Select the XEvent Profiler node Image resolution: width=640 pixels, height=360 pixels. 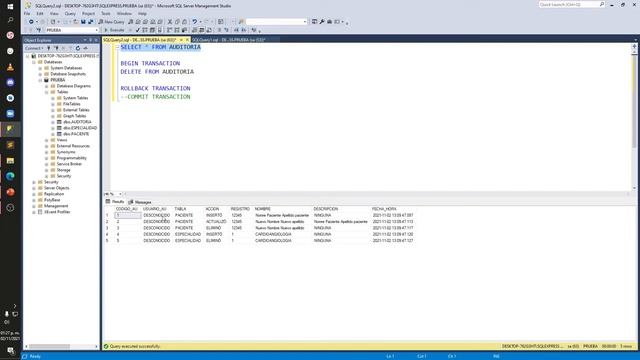pyautogui.click(x=57, y=212)
